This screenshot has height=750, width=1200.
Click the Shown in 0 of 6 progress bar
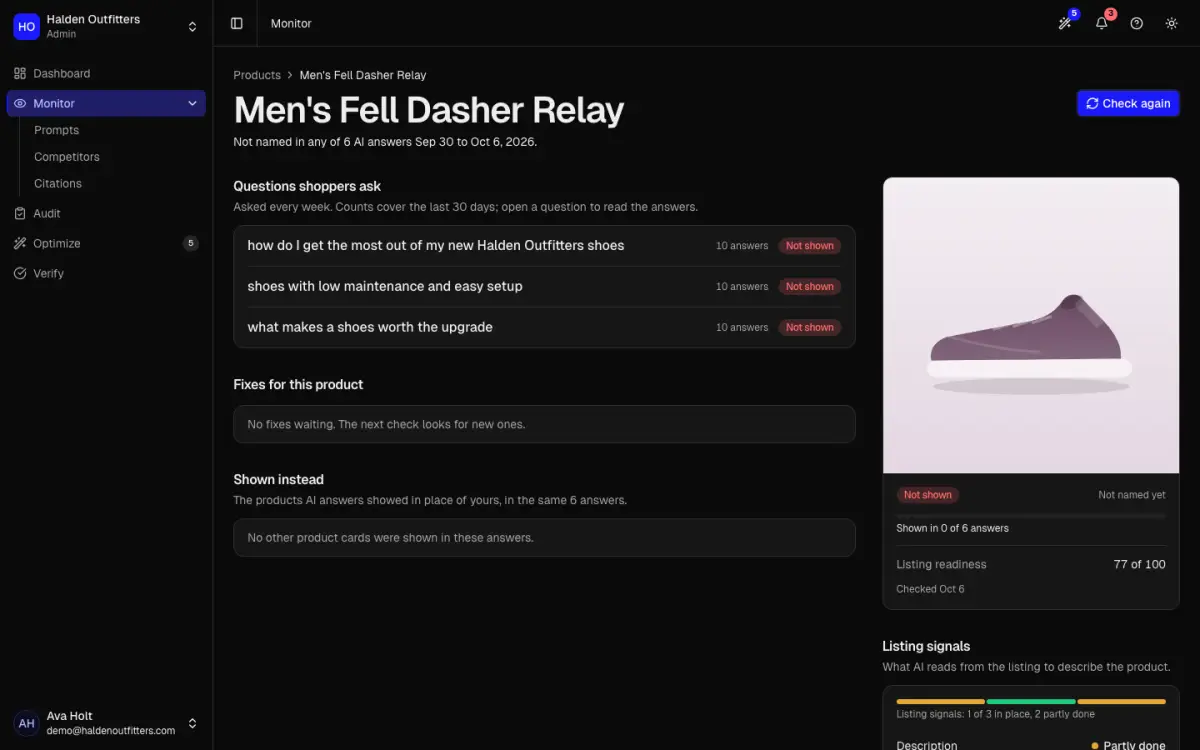1031,516
